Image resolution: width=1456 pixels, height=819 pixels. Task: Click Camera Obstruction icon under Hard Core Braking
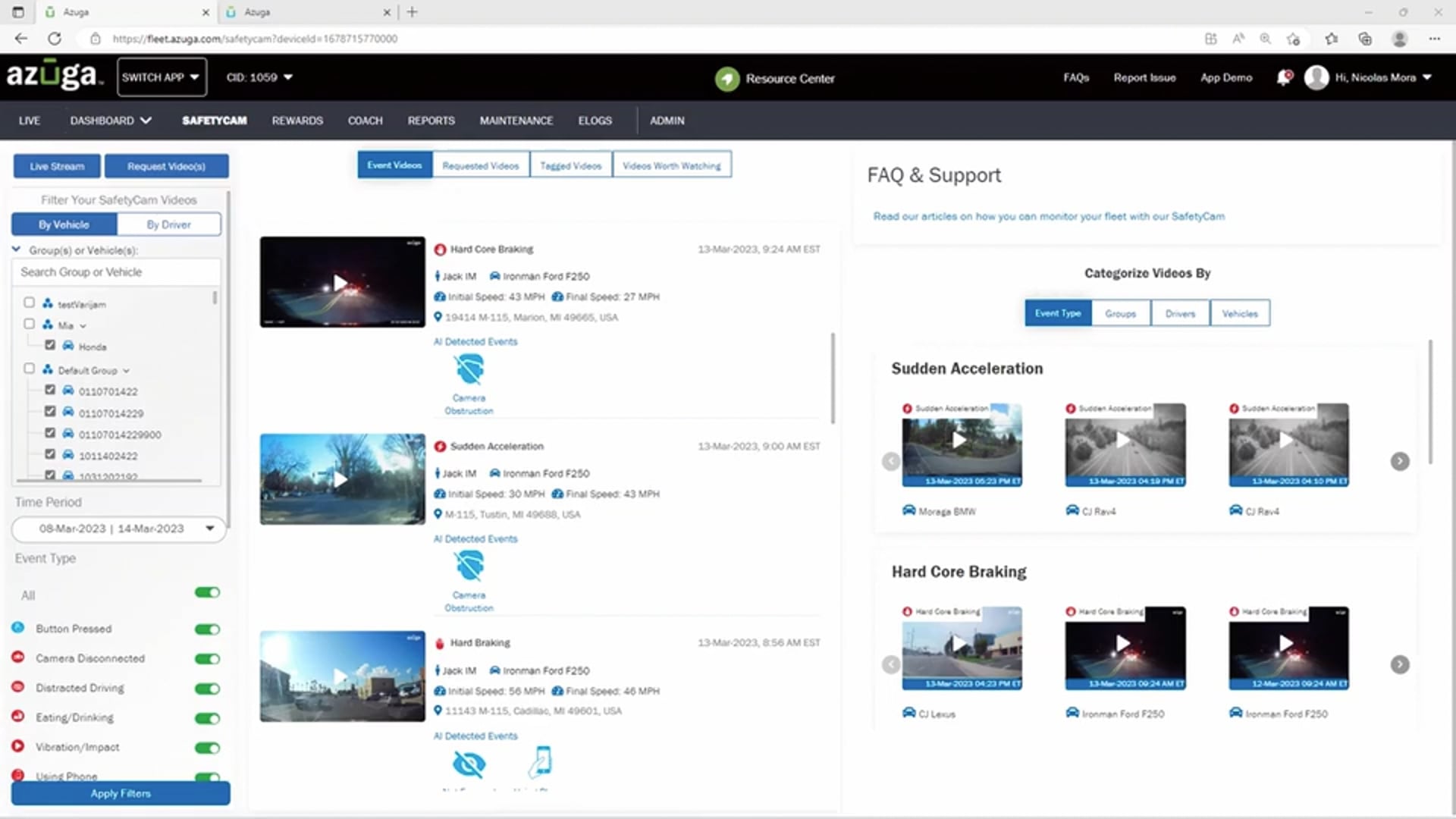pyautogui.click(x=469, y=370)
